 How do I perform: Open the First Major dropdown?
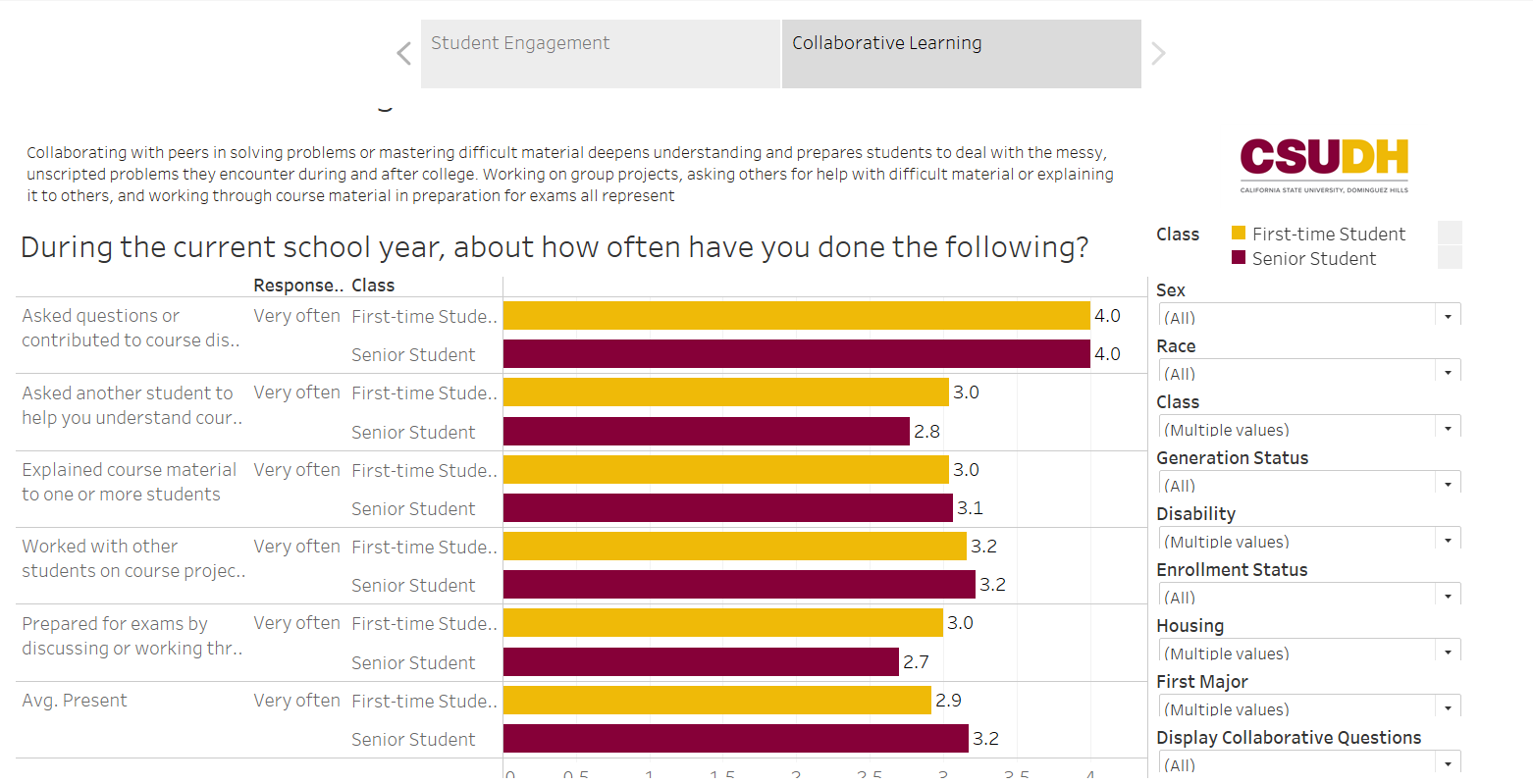point(1448,708)
